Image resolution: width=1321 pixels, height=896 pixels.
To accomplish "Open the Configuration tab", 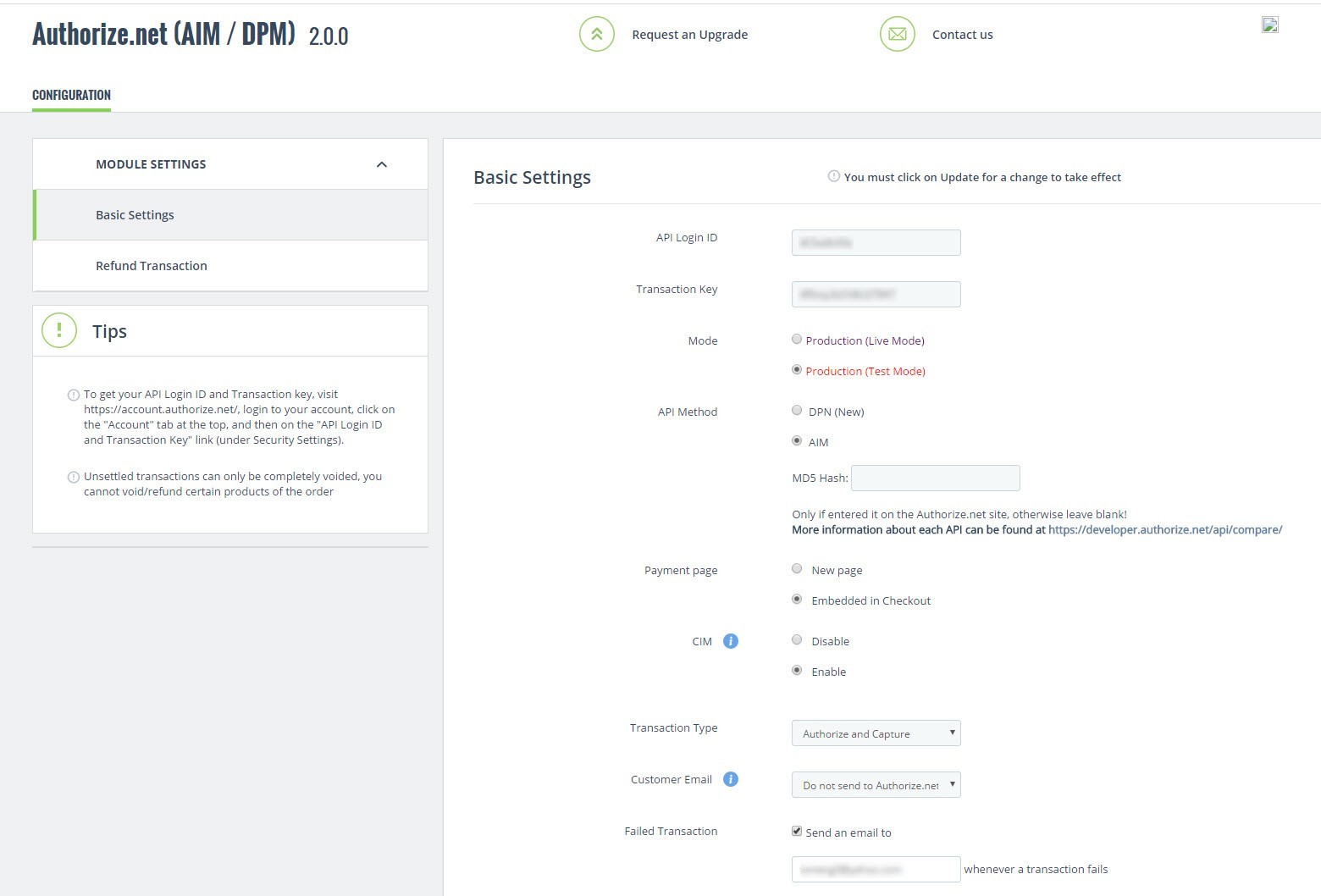I will [x=71, y=95].
